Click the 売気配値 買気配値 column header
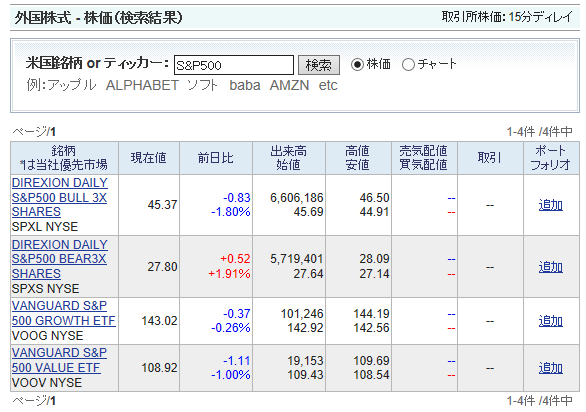Image resolution: width=586 pixels, height=412 pixels. coord(424,158)
